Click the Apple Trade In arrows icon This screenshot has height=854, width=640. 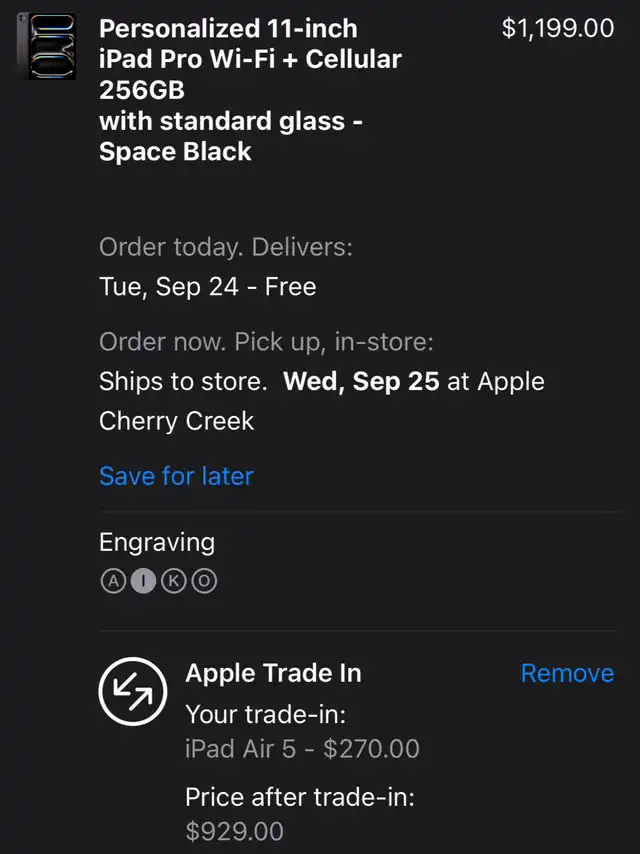click(x=133, y=691)
